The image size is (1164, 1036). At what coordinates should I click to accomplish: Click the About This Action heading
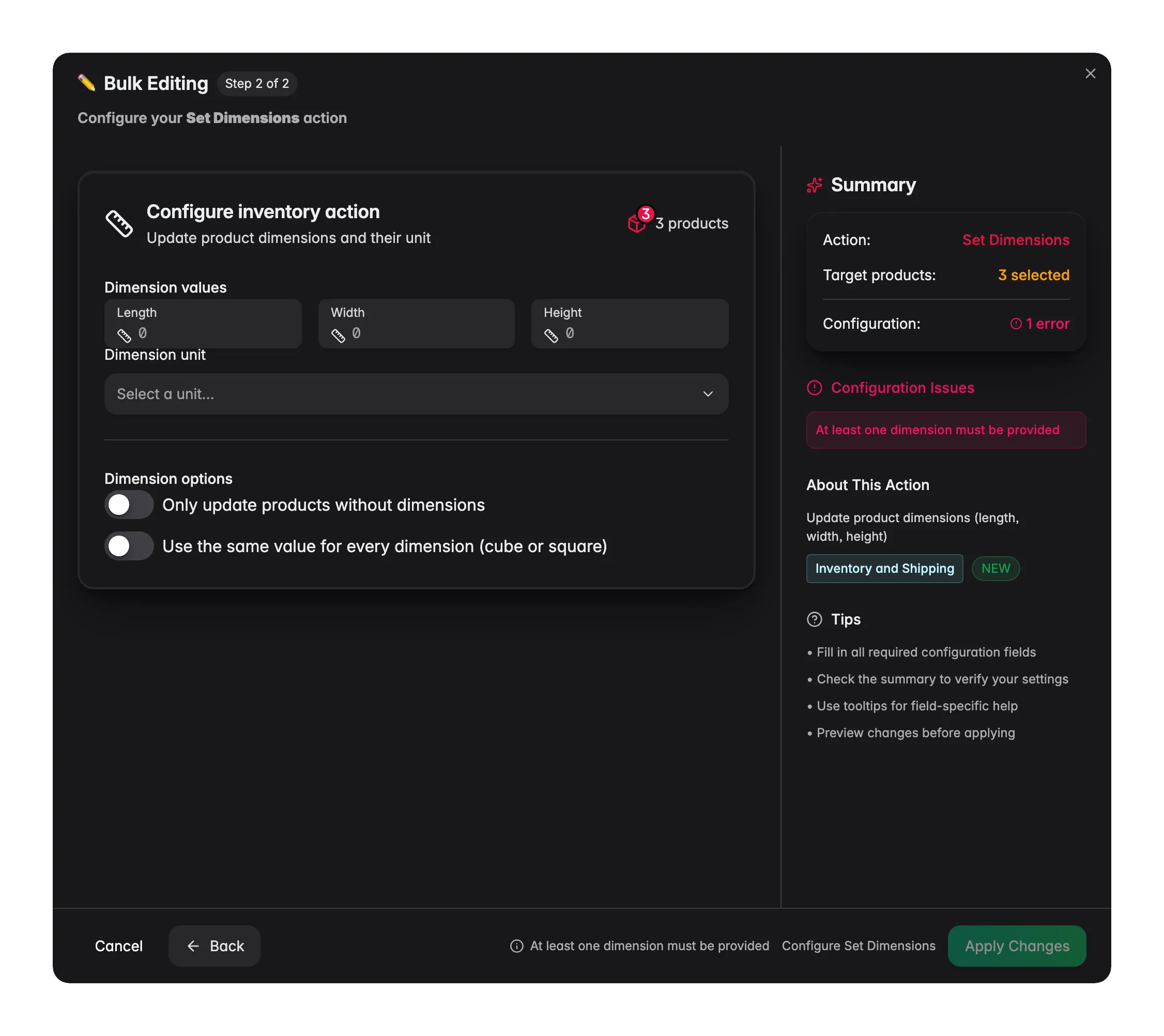click(x=867, y=485)
